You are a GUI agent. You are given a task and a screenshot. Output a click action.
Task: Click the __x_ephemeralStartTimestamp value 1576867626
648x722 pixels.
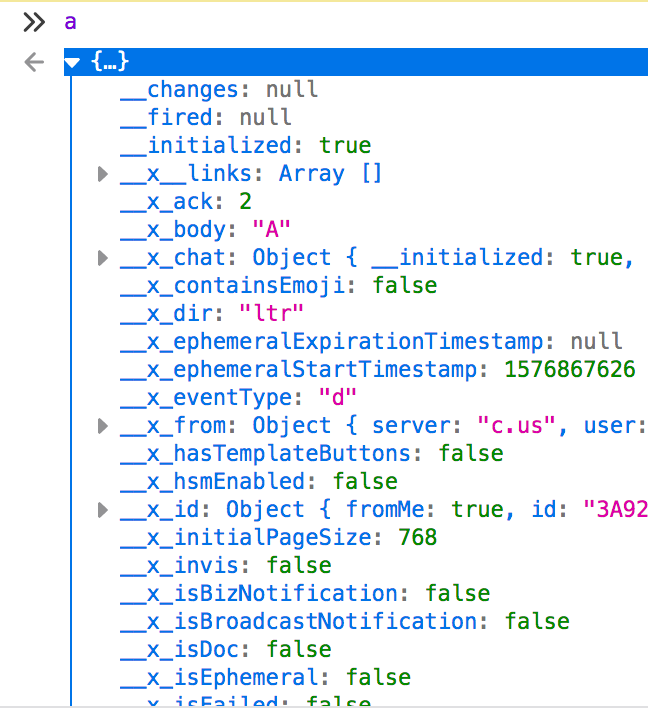coord(570,370)
